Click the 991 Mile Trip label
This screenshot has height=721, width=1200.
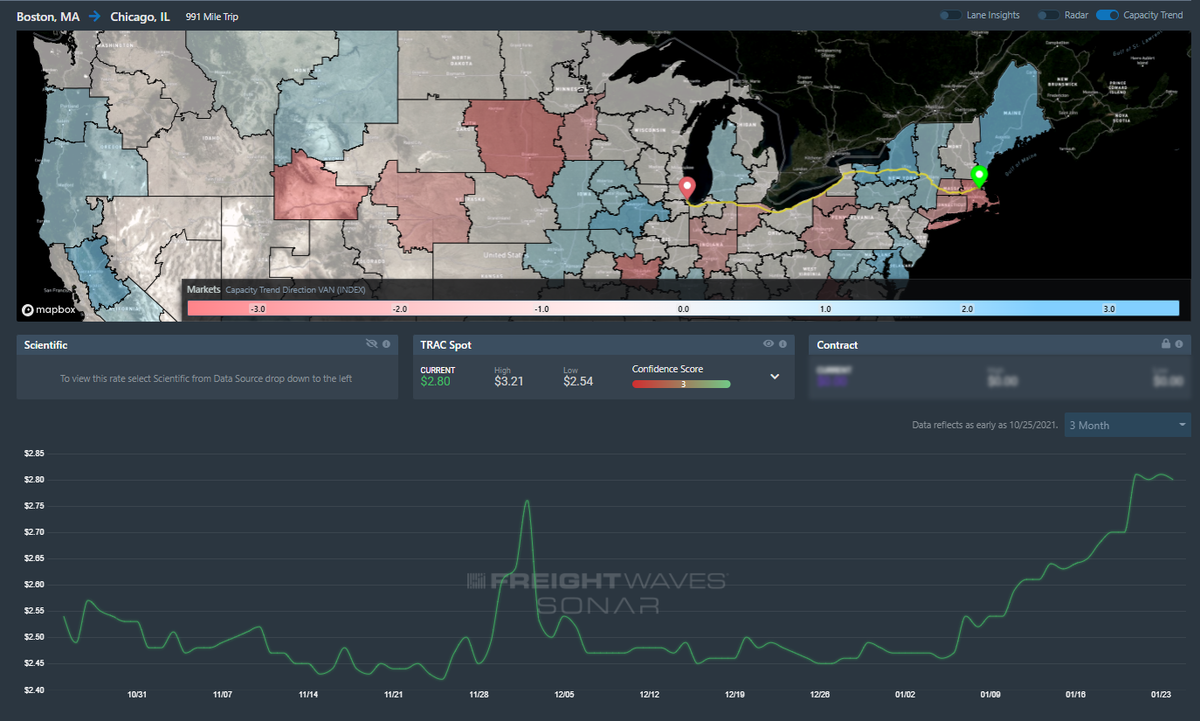pos(212,17)
